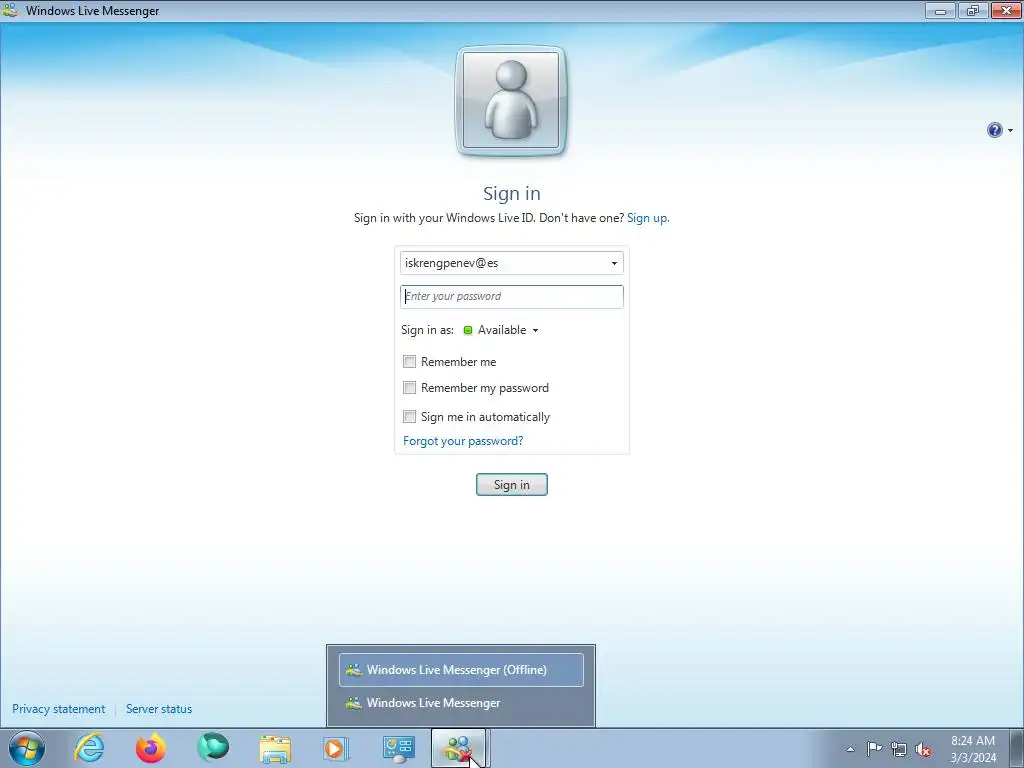Launch Internet Explorer from the taskbar
The height and width of the screenshot is (768, 1024).
[89, 748]
